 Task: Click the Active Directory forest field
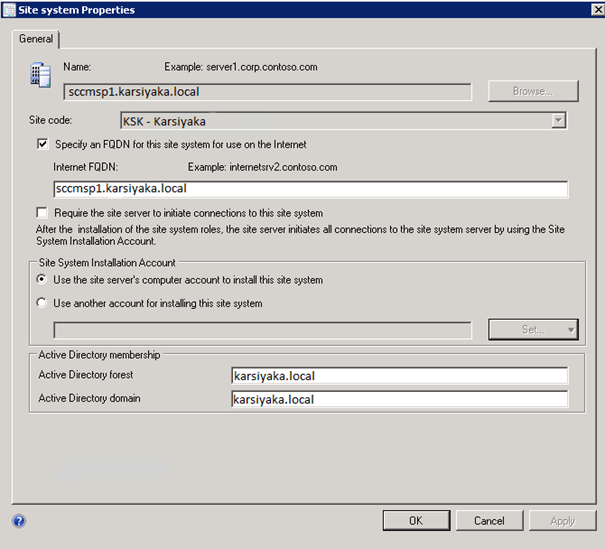[x=399, y=376]
